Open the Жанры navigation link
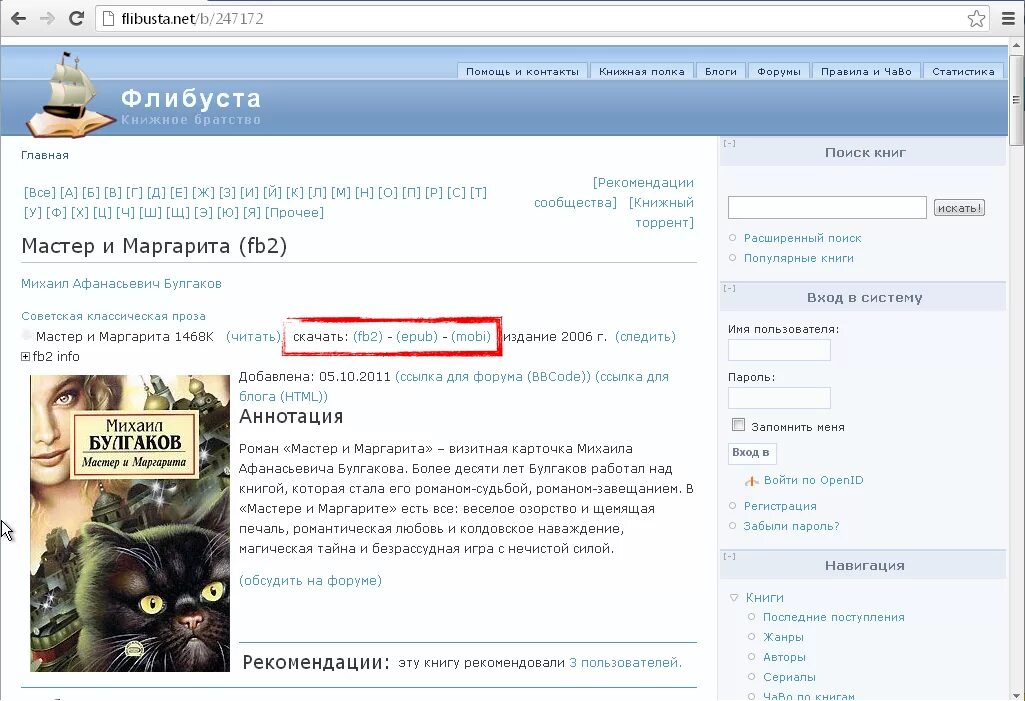This screenshot has width=1025, height=701. (x=783, y=637)
